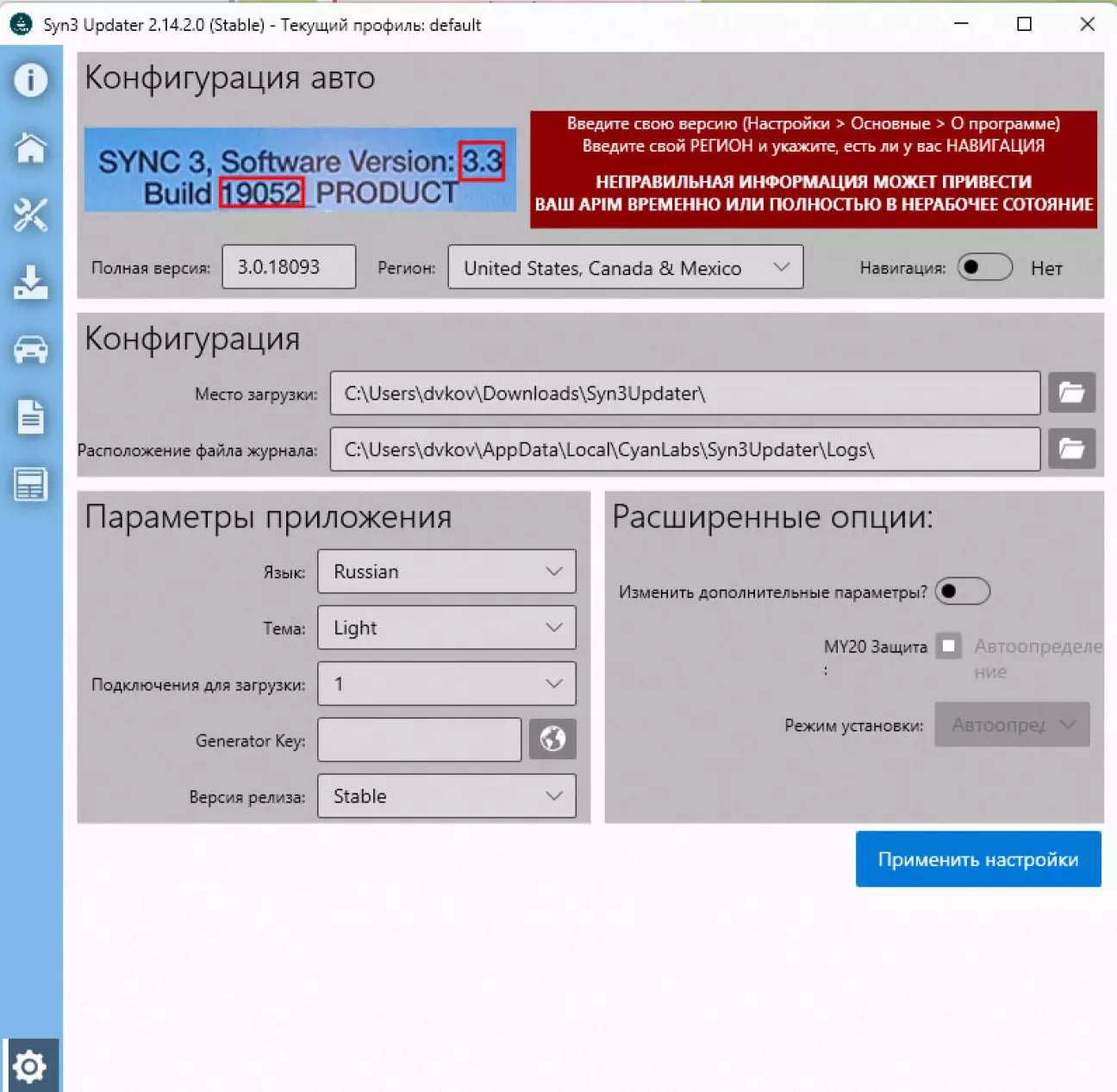1117x1092 pixels.
Task: Open the Settings gear icon
Action: (30, 1066)
